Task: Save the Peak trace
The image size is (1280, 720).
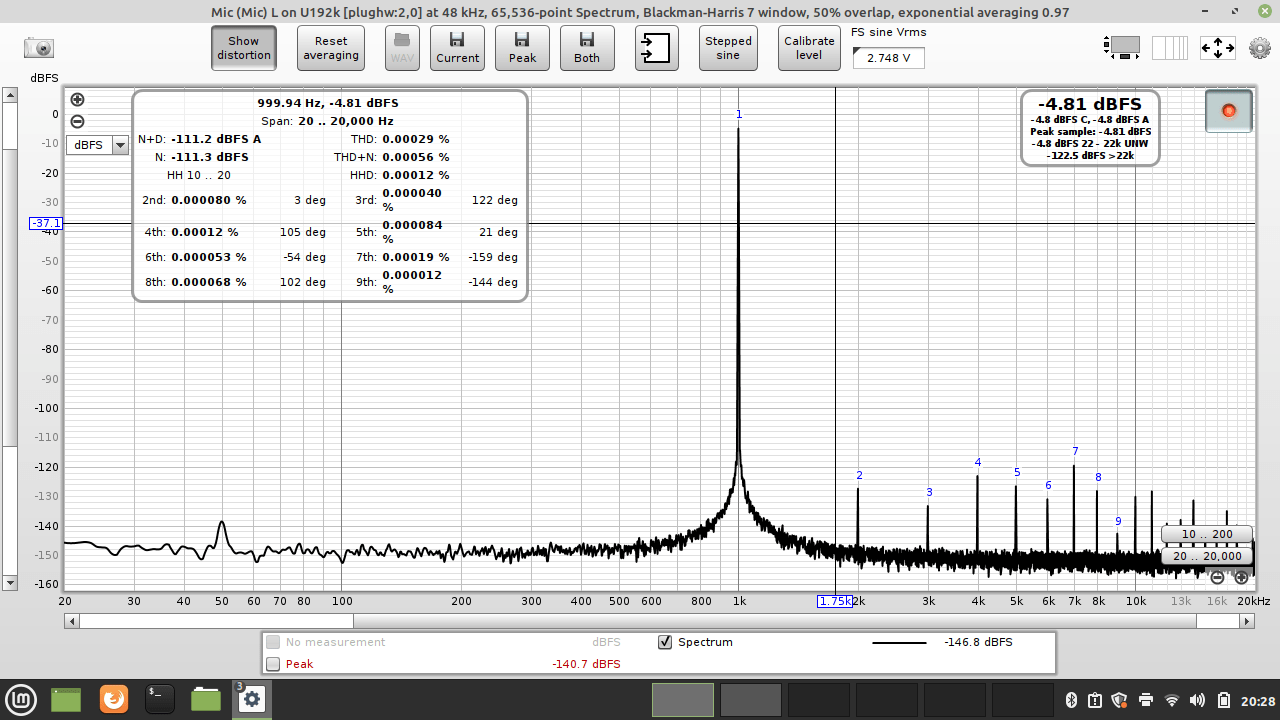Action: (522, 48)
